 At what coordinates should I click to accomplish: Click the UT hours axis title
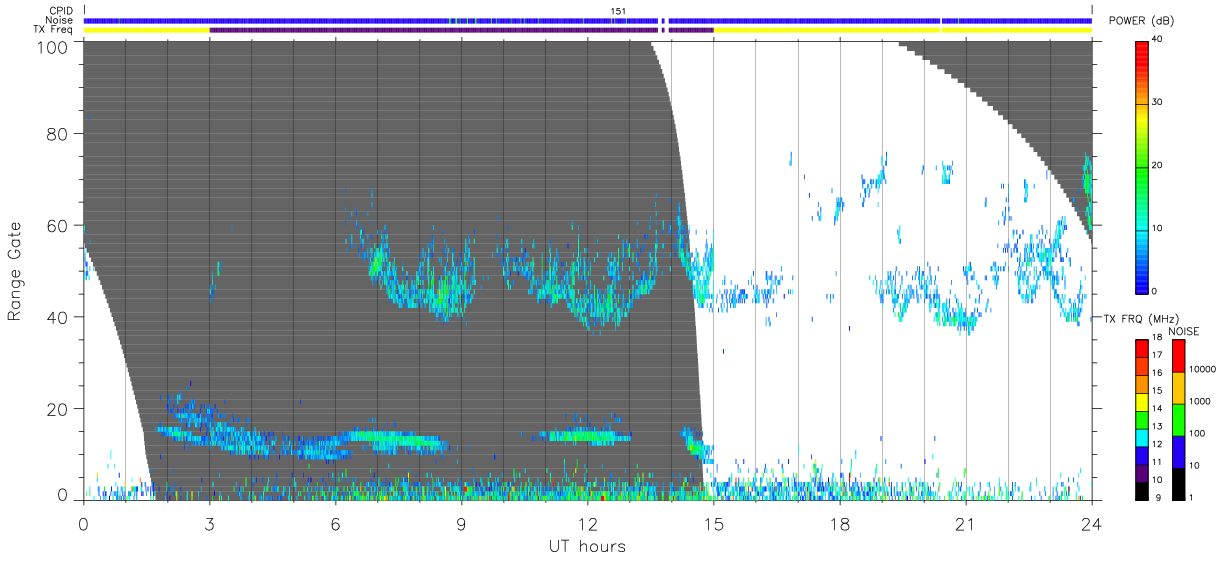587,546
